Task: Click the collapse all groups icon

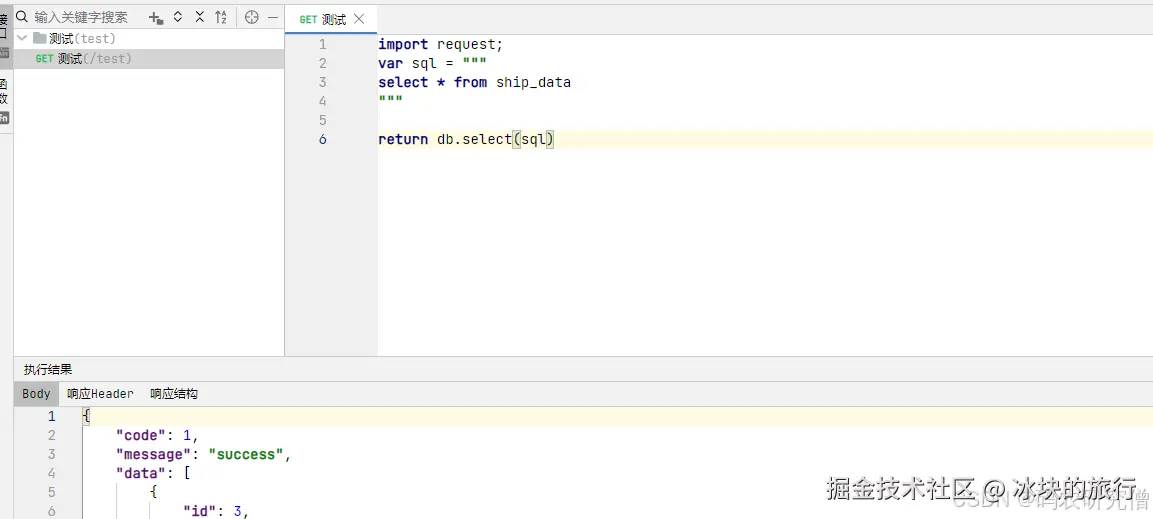Action: click(199, 17)
